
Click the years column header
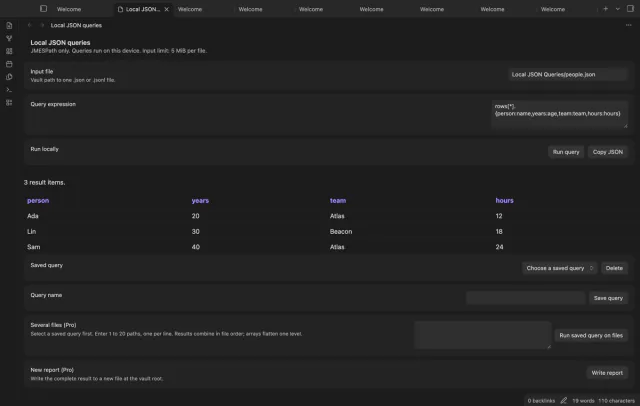pyautogui.click(x=200, y=201)
